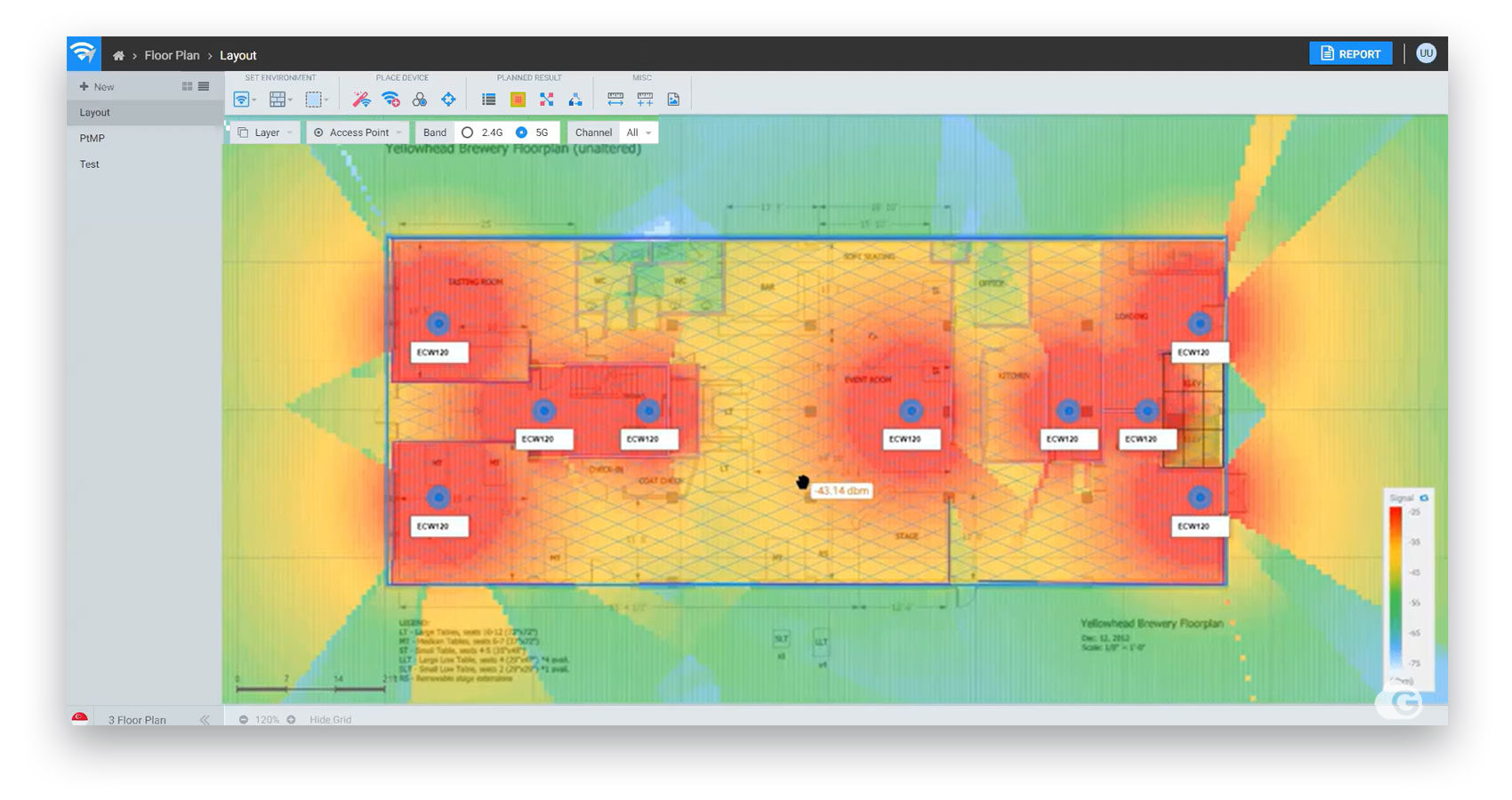This screenshot has width=1512, height=800.
Task: Click the network topology icon in Planned Result
Action: [575, 100]
